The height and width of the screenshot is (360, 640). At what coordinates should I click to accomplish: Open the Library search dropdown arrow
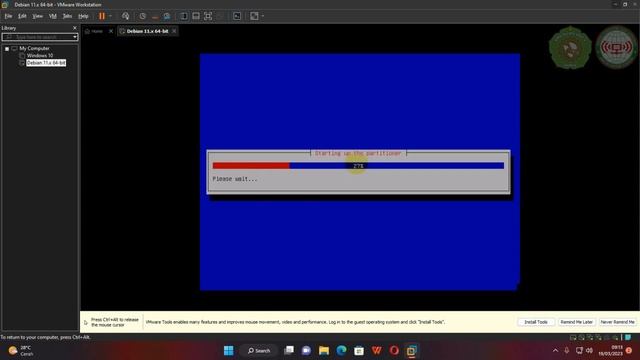click(75, 37)
